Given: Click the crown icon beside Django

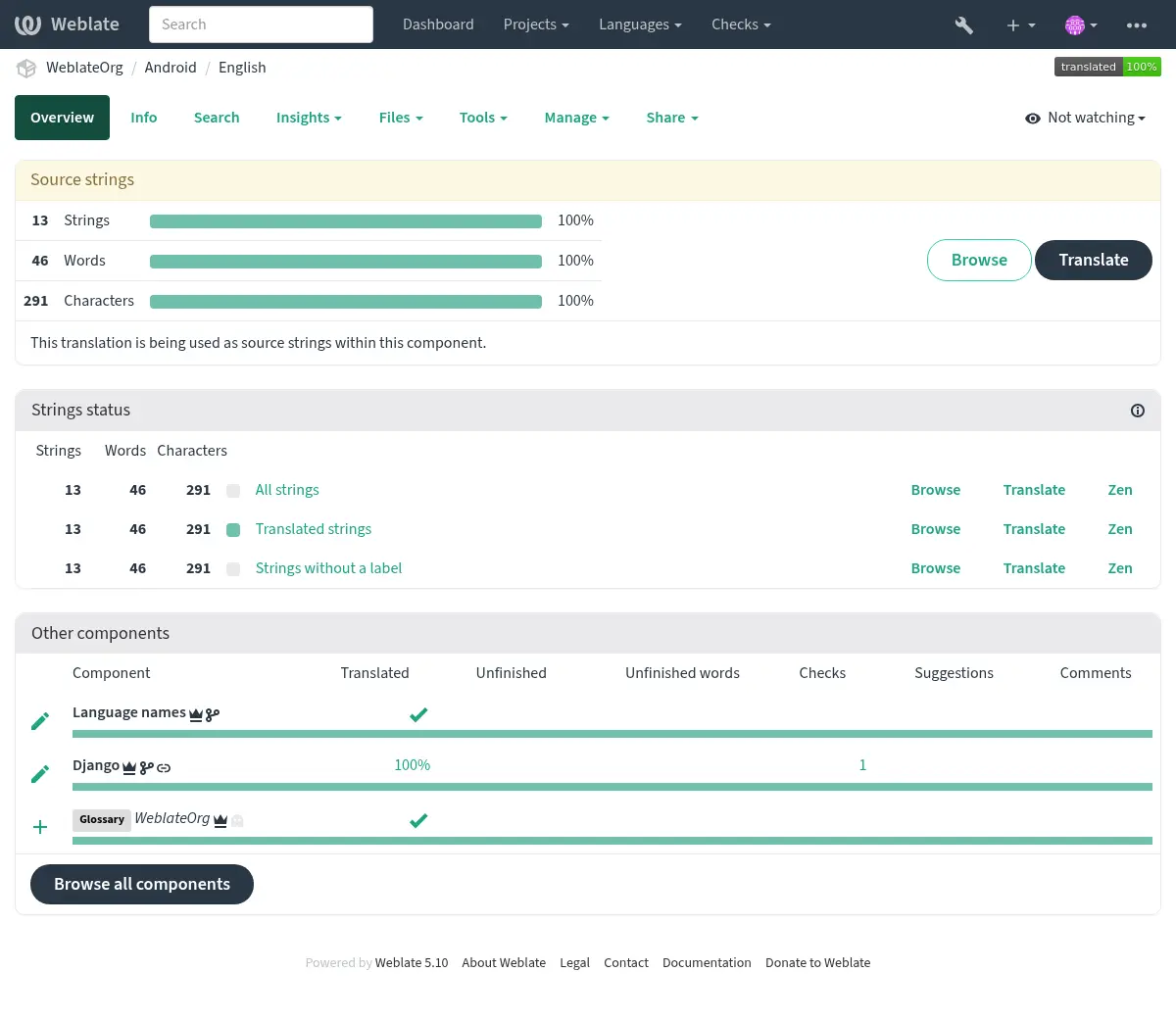Looking at the screenshot, I should tap(129, 768).
